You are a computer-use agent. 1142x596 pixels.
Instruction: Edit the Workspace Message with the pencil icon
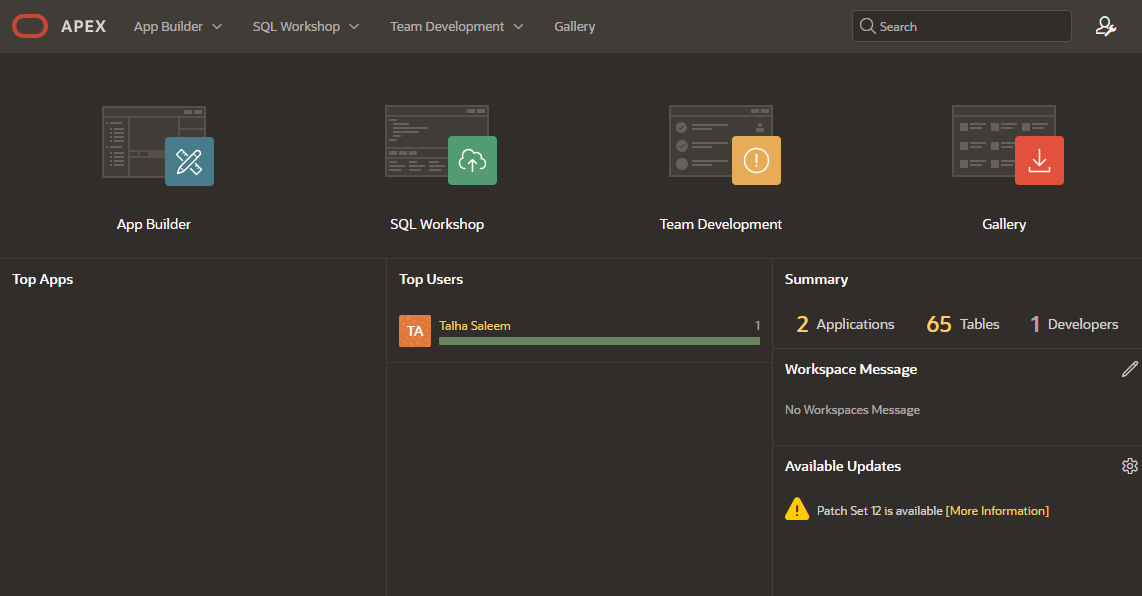click(x=1130, y=369)
